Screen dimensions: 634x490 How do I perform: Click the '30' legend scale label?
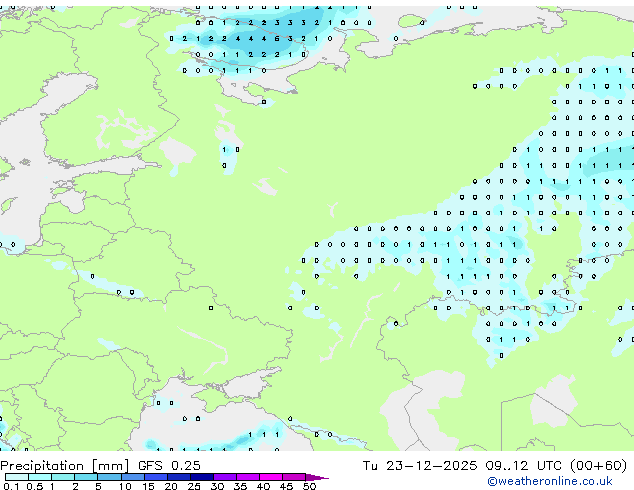217,486
